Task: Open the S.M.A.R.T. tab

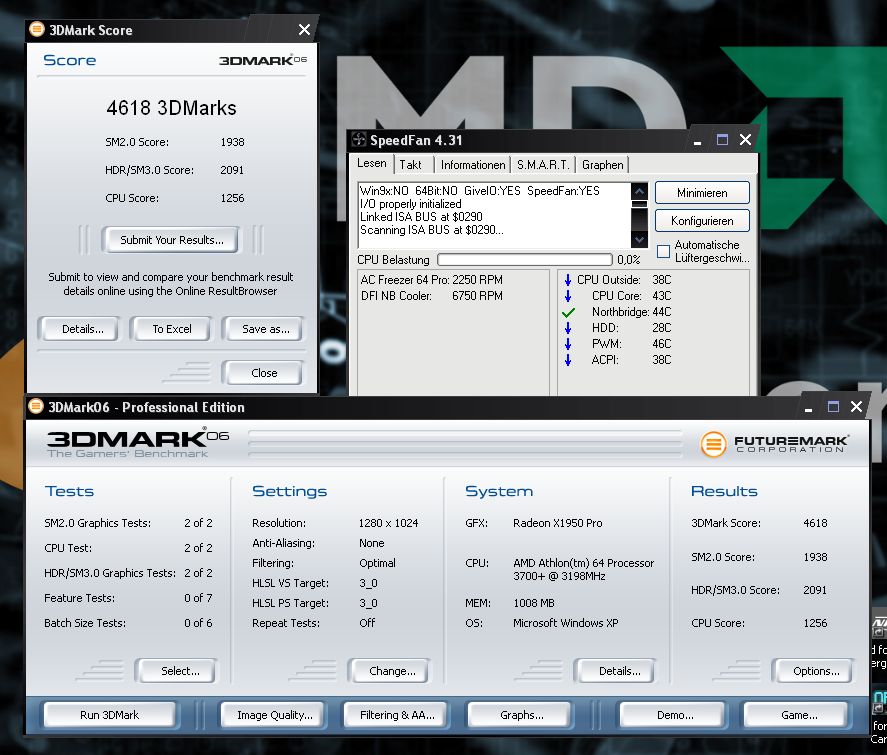Action: tap(543, 165)
